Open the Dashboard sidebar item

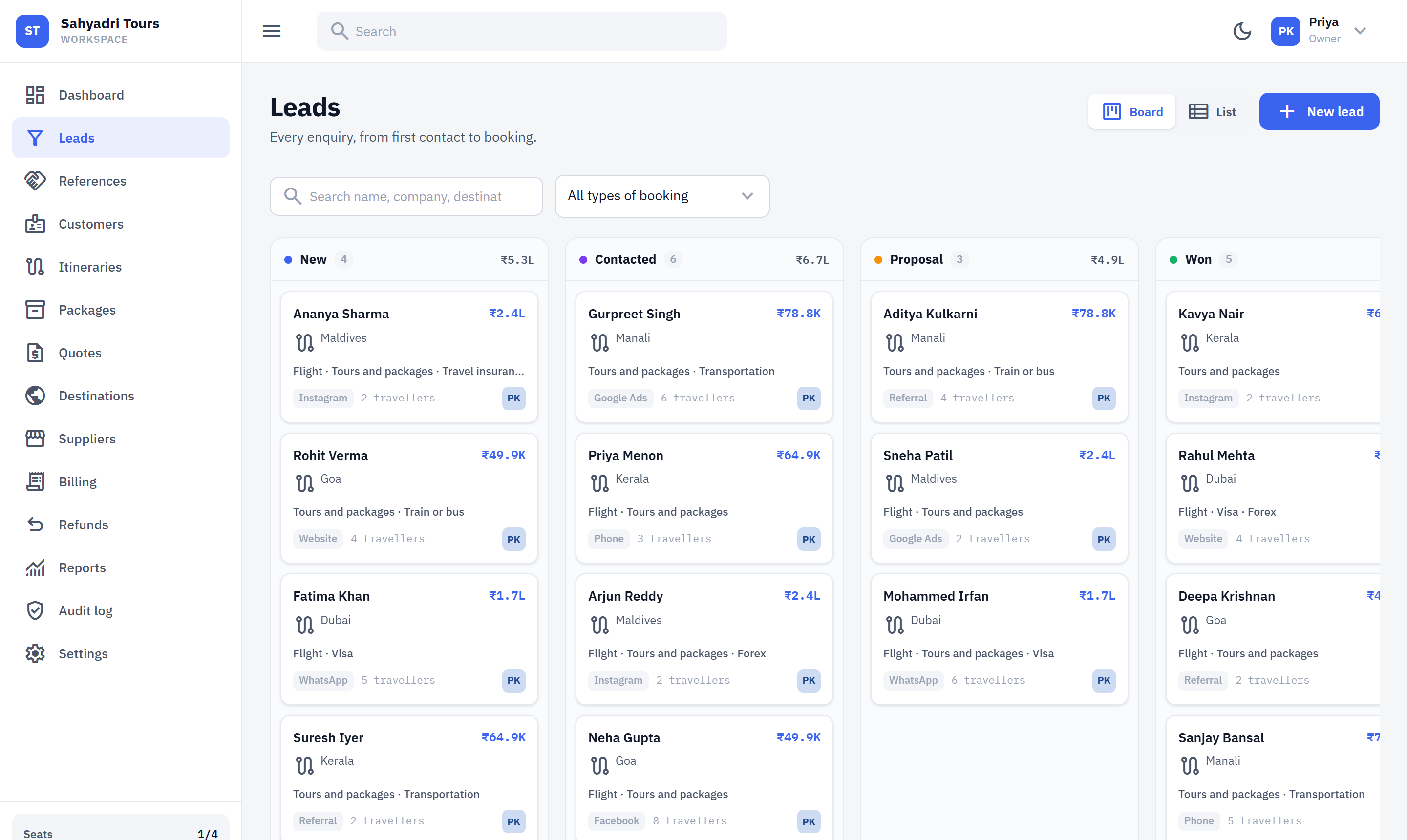120,95
